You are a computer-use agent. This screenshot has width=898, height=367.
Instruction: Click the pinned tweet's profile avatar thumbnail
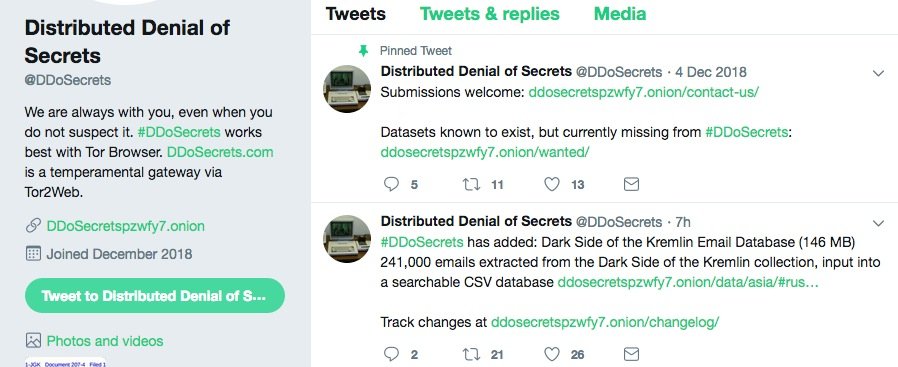[x=347, y=89]
